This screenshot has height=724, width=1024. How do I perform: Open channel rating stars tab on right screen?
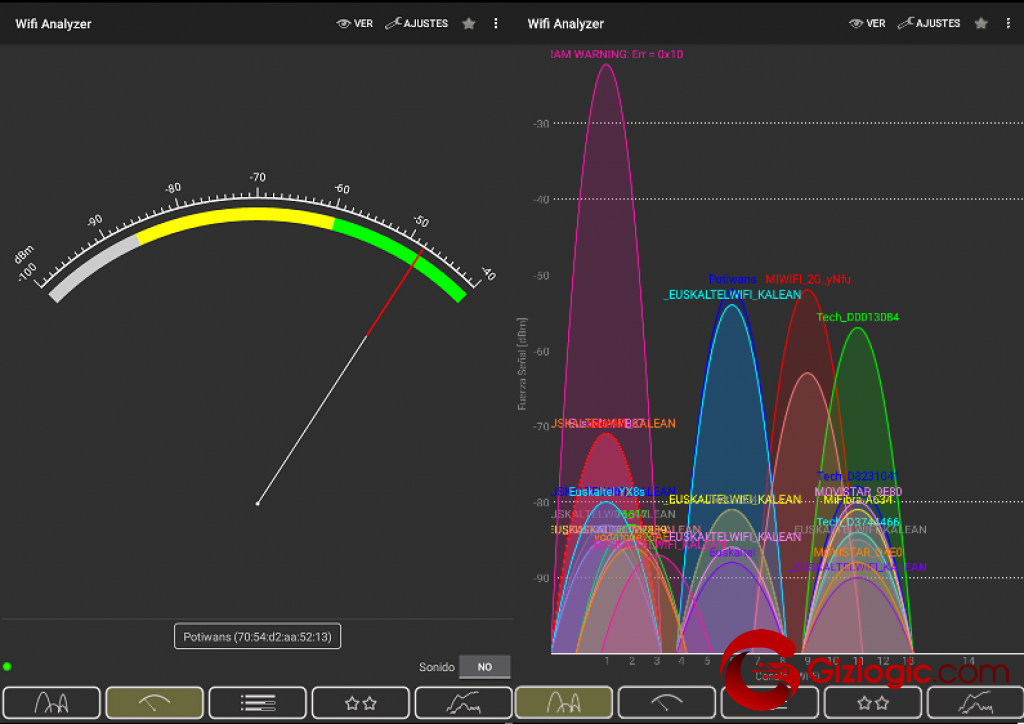(x=873, y=702)
